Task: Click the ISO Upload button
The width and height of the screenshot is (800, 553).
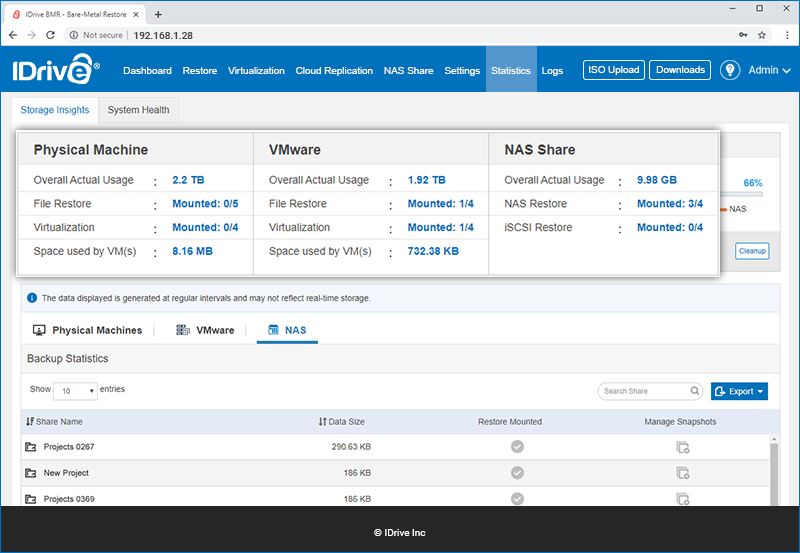Action: click(x=614, y=70)
